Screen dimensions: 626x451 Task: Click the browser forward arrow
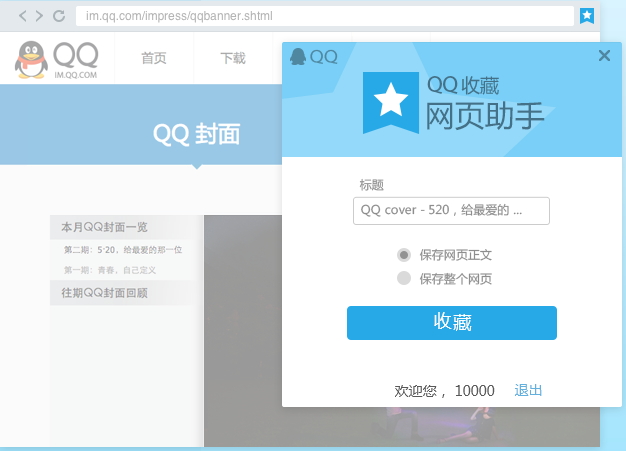tap(39, 16)
